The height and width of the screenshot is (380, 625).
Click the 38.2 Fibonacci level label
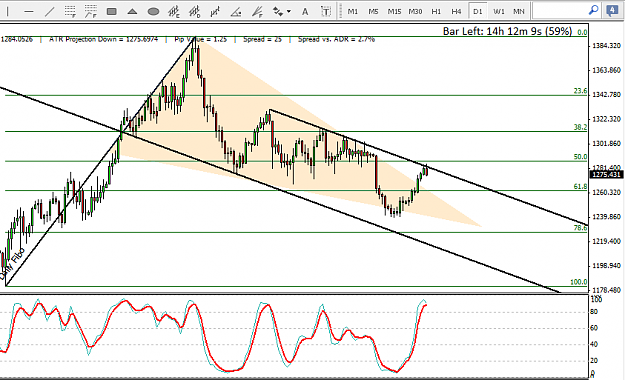point(580,127)
